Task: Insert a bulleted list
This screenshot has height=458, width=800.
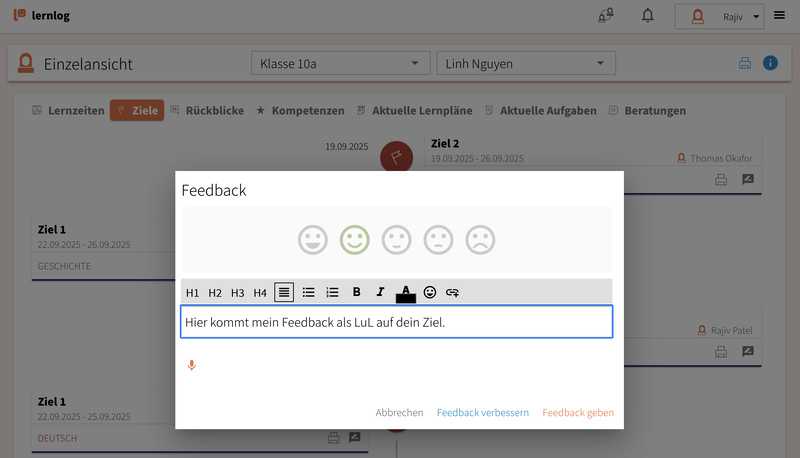Action: point(309,292)
